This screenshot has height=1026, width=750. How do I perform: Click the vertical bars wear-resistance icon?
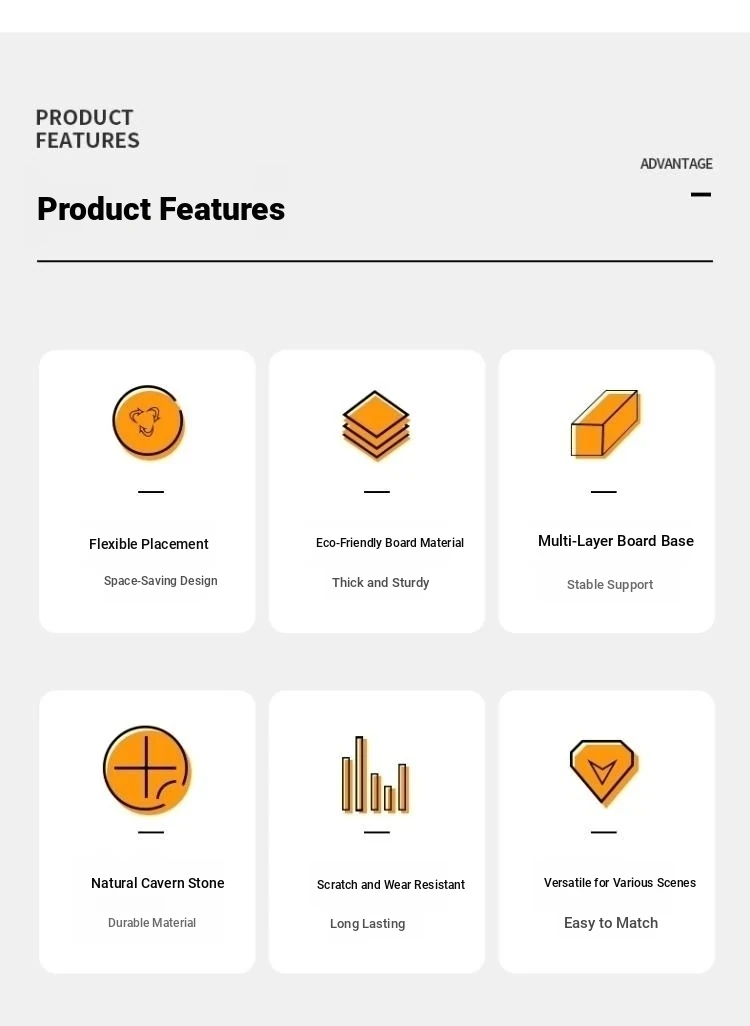point(376,775)
